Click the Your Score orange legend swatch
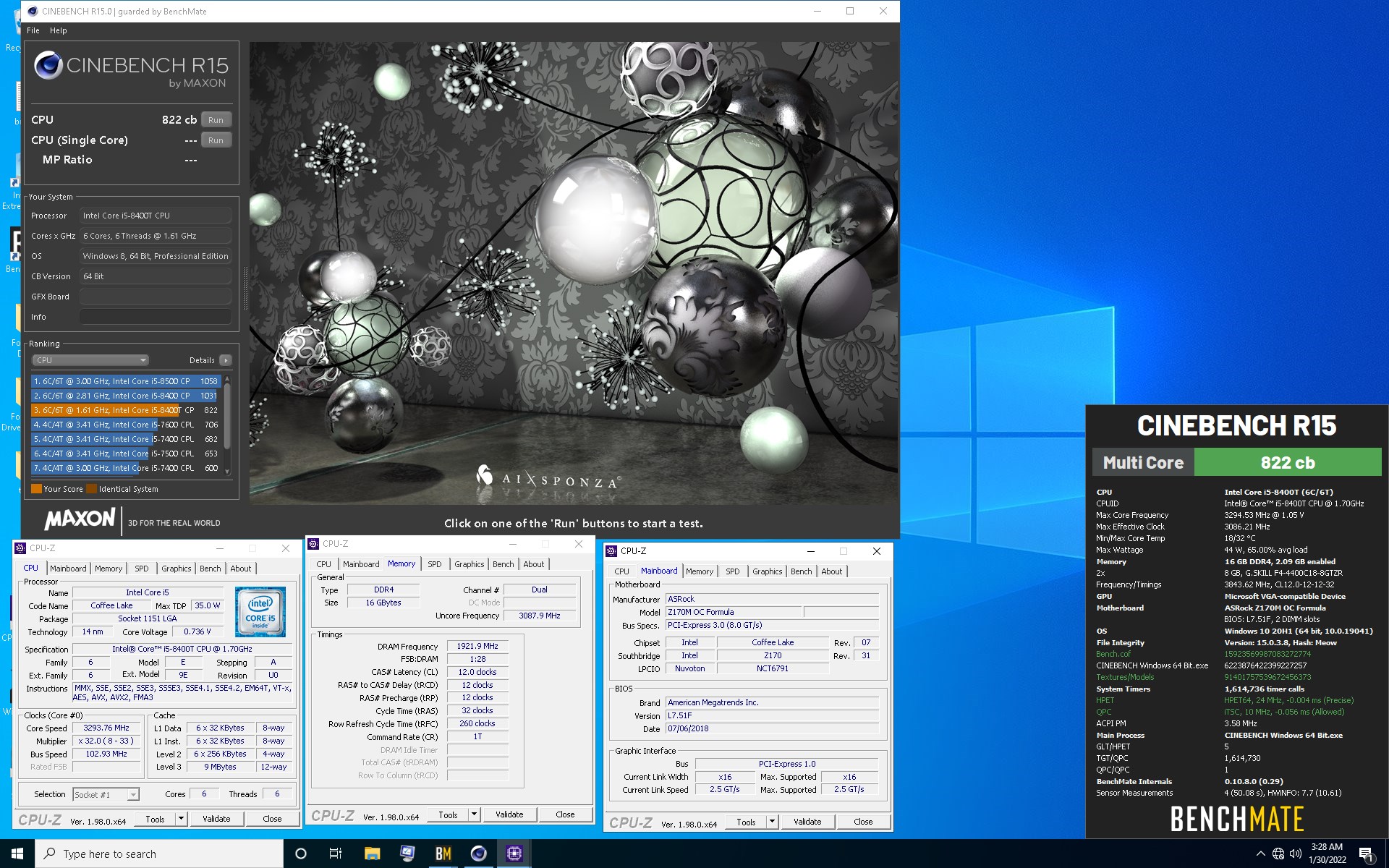Image resolution: width=1389 pixels, height=868 pixels. 36,489
